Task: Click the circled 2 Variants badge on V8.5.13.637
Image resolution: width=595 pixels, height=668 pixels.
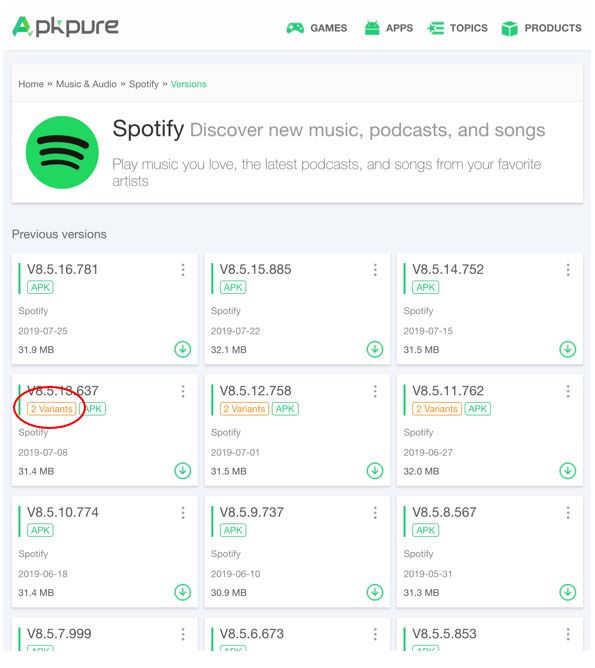Action: click(52, 409)
